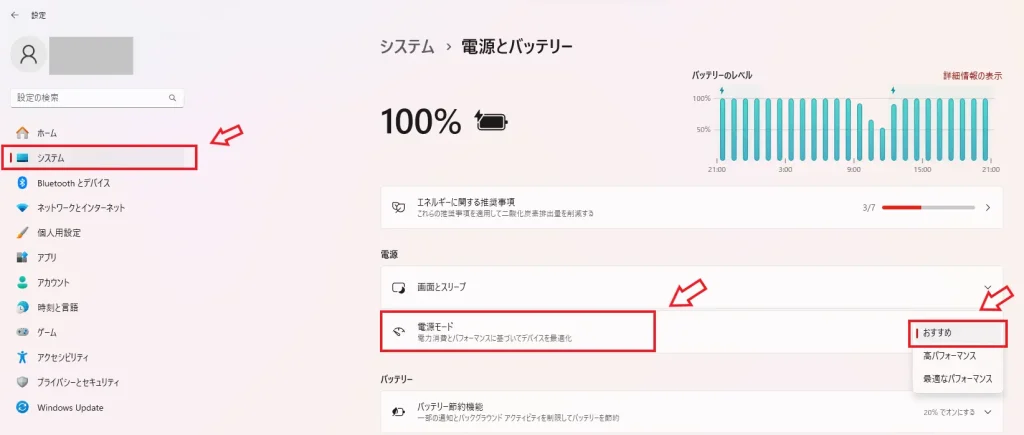Viewport: 1024px width, 435px height.
Task: Expand バッテリー節約機能 using its chevron
Action: [x=987, y=412]
